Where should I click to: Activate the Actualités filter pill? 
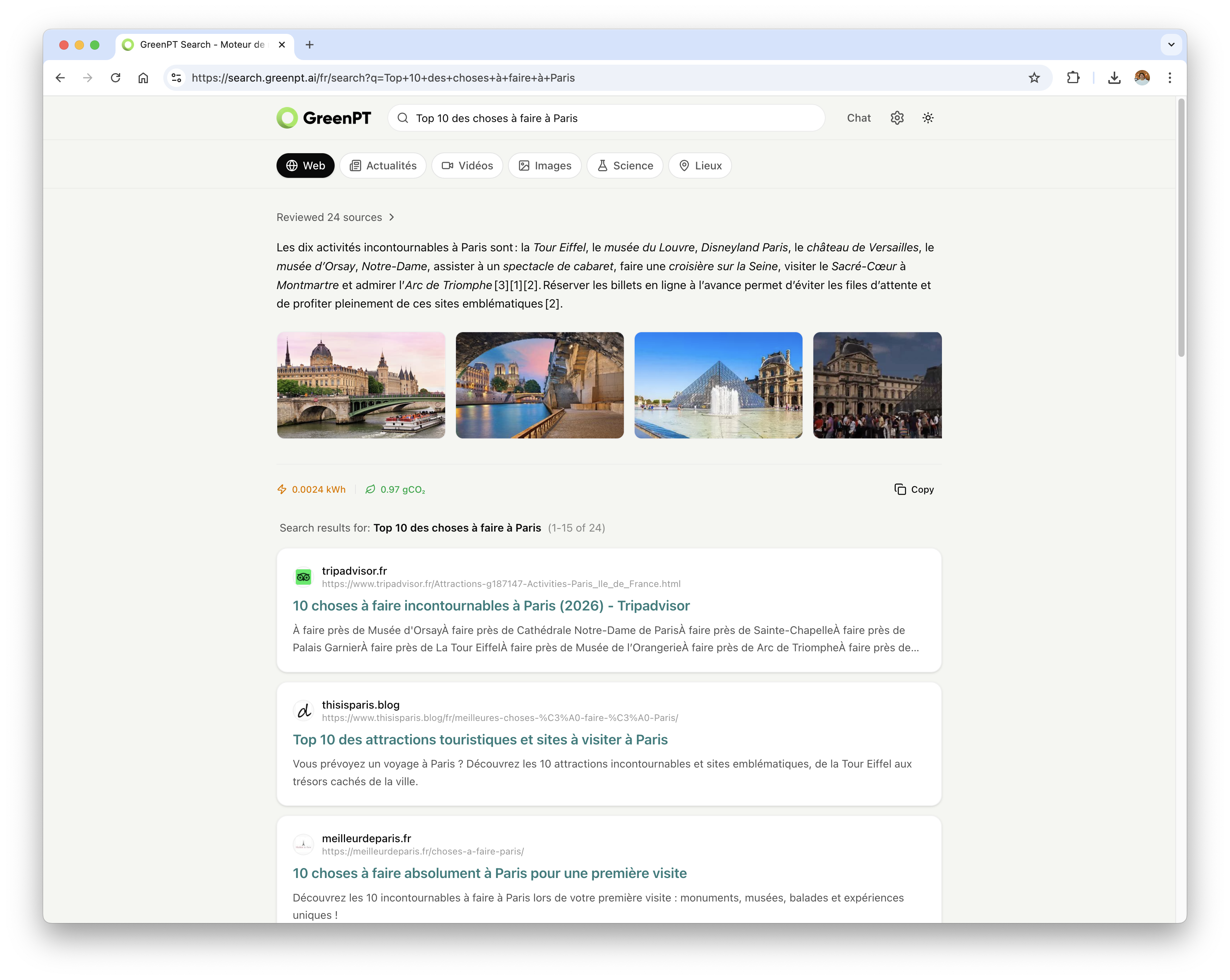tap(383, 166)
